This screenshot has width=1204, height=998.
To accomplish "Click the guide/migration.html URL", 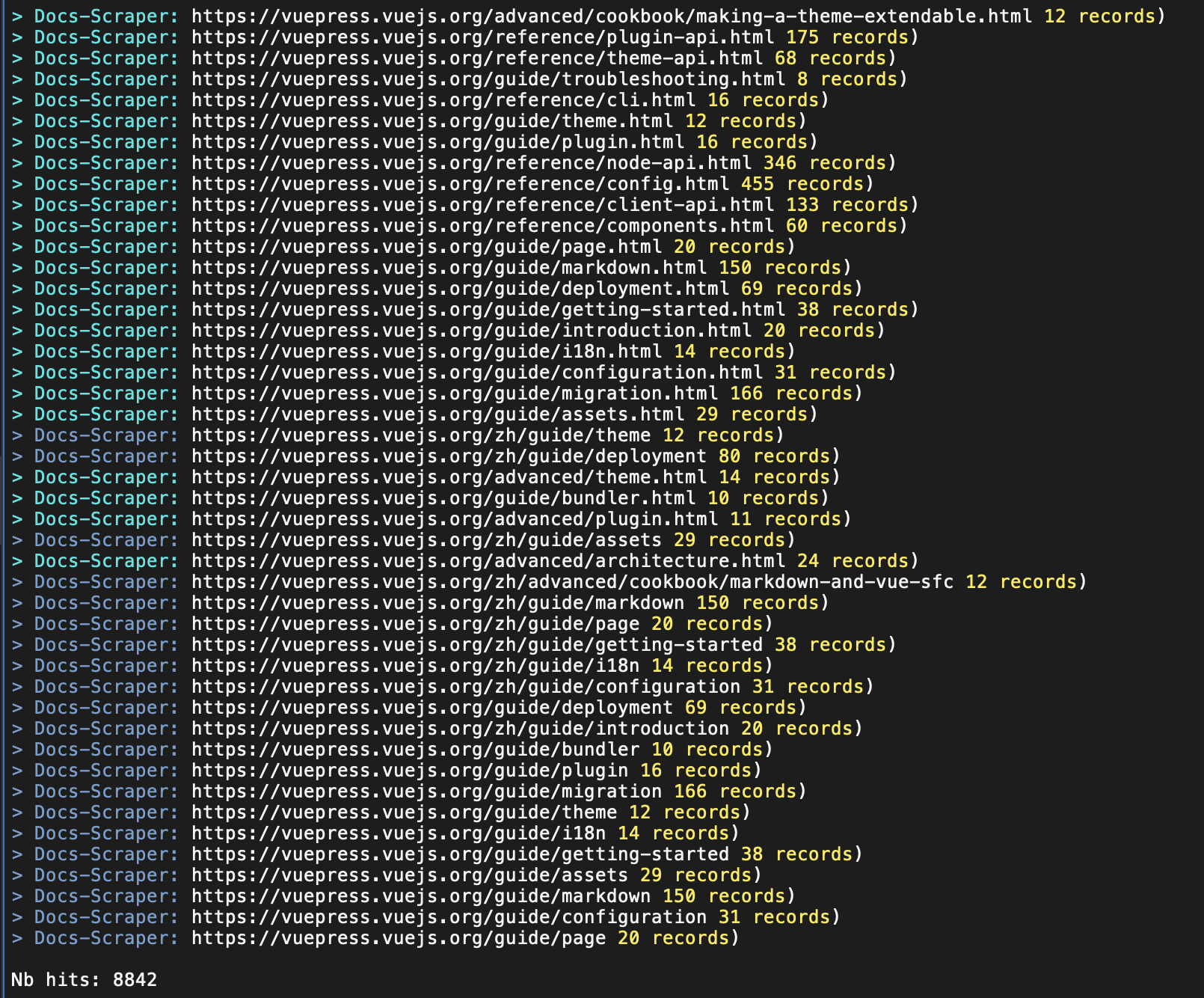I will 455,394.
